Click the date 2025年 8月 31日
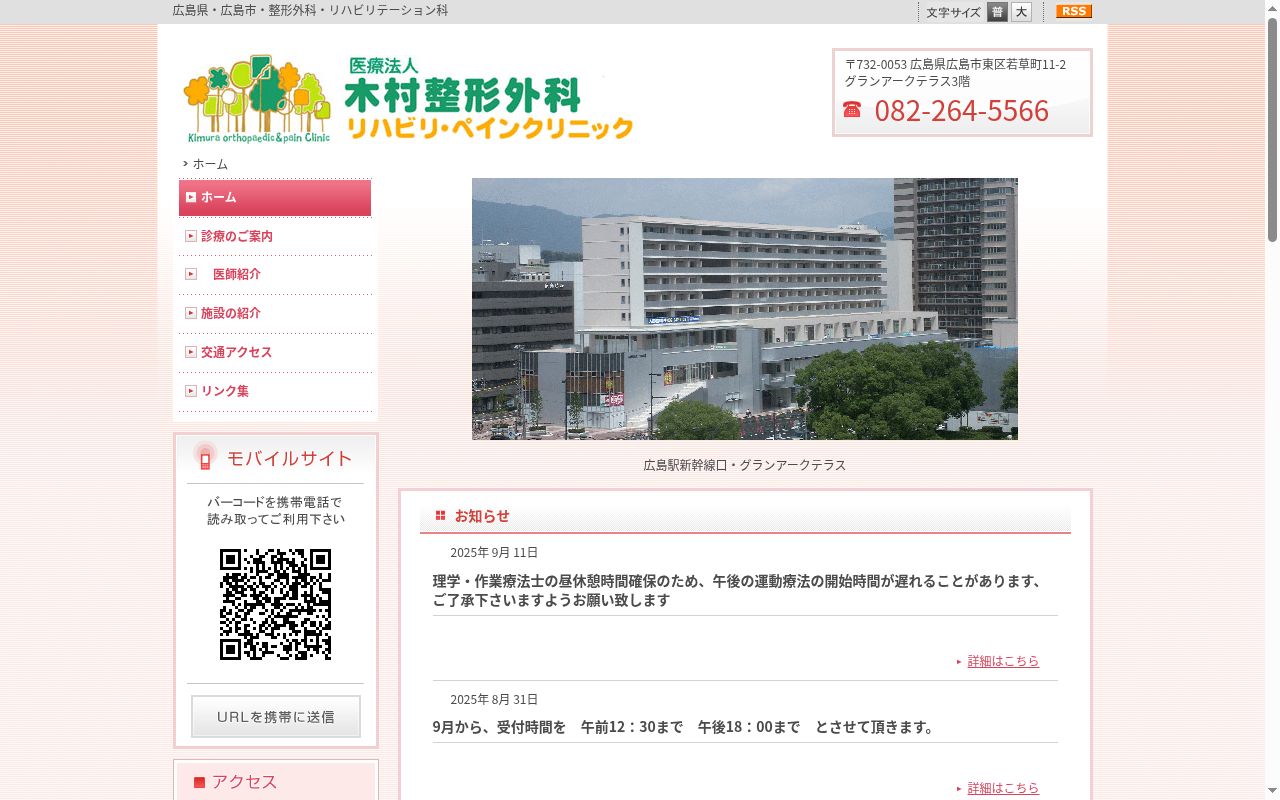1280x800 pixels. coord(494,700)
